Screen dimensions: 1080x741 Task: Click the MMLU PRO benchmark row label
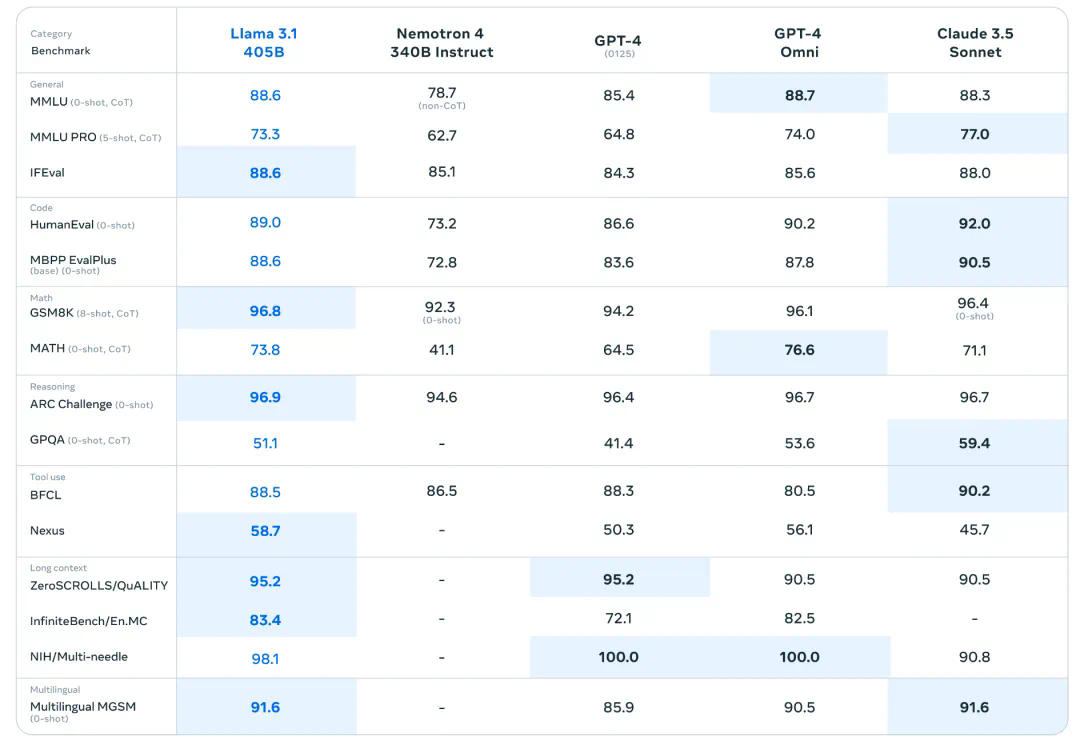tap(63, 137)
